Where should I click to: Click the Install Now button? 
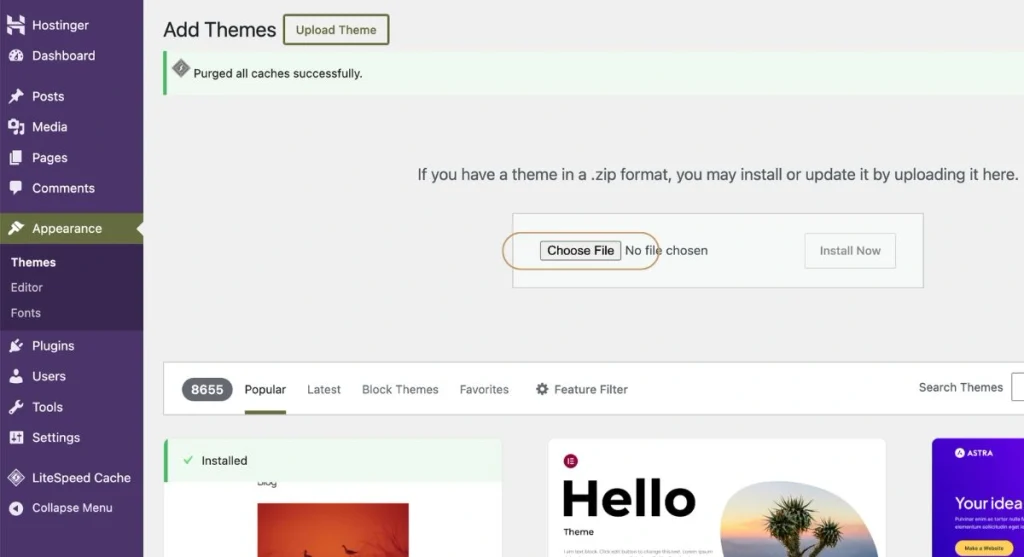click(850, 250)
